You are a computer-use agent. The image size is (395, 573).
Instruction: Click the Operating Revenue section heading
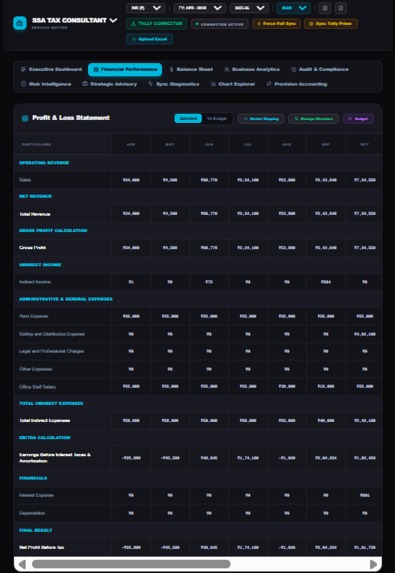(x=44, y=163)
